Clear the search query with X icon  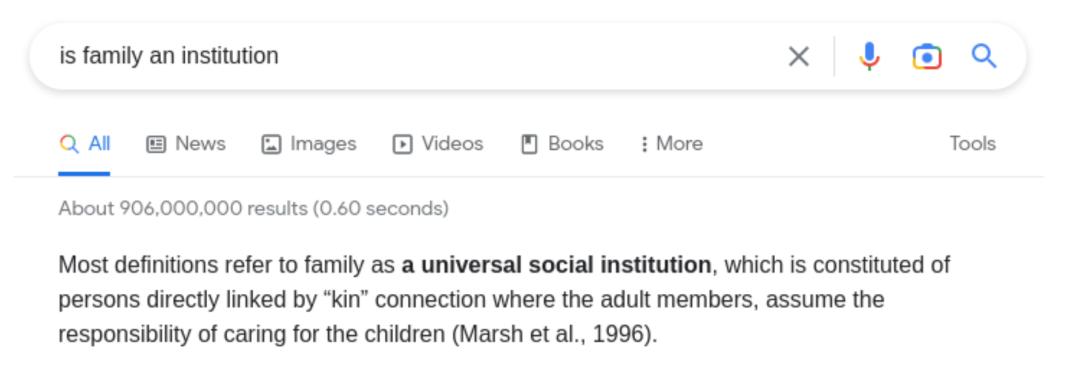pos(798,57)
